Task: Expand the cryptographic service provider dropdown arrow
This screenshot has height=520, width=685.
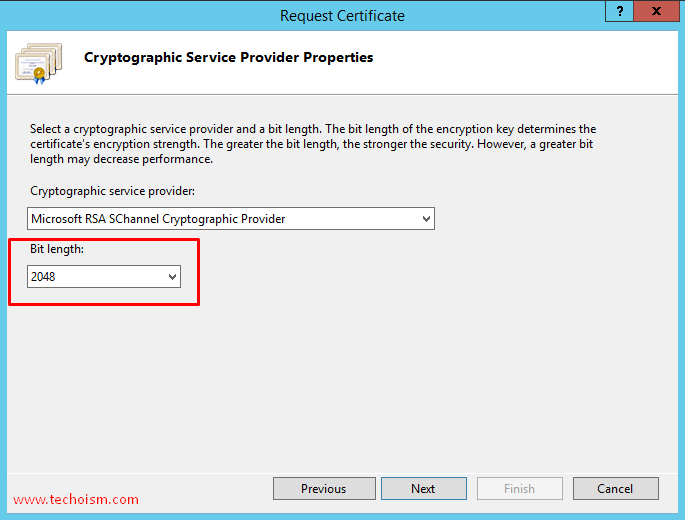Action: point(426,219)
